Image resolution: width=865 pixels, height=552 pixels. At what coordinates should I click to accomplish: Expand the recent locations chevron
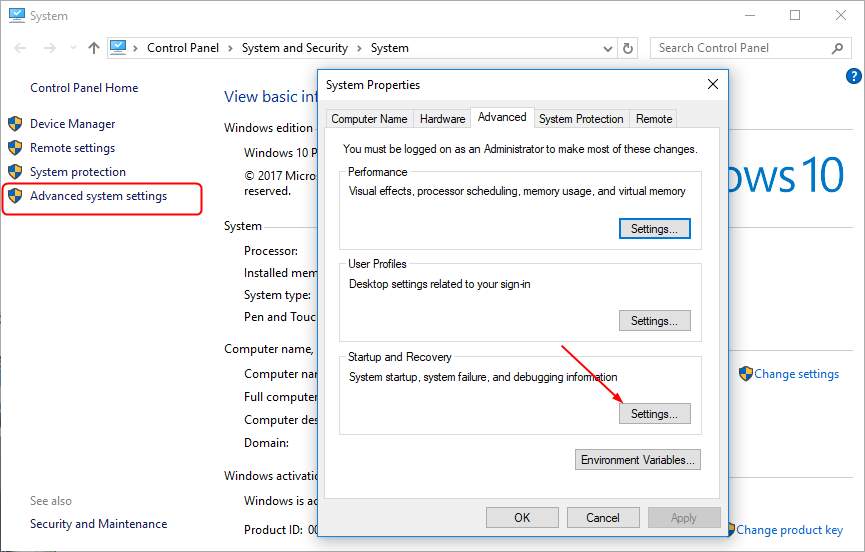pos(71,48)
